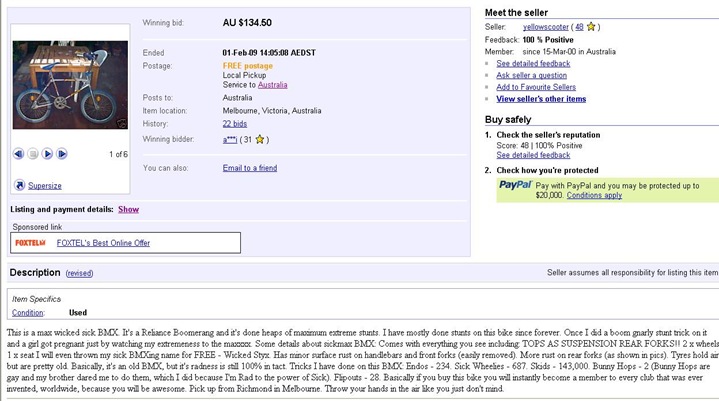Open the revised description link
719x401 pixels.
click(79, 273)
